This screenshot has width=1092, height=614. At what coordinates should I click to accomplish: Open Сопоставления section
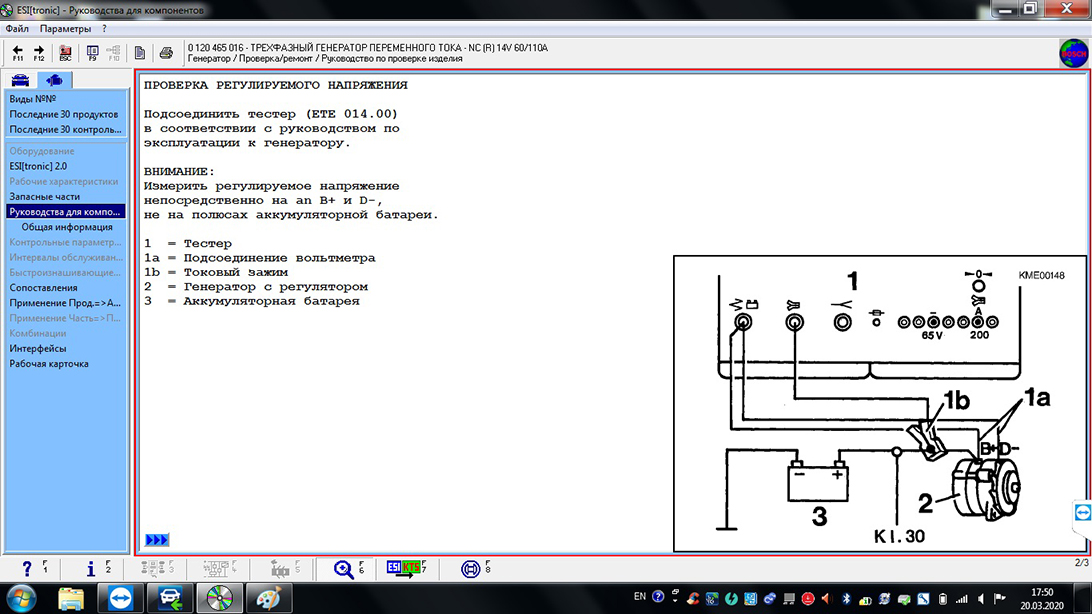pos(43,288)
